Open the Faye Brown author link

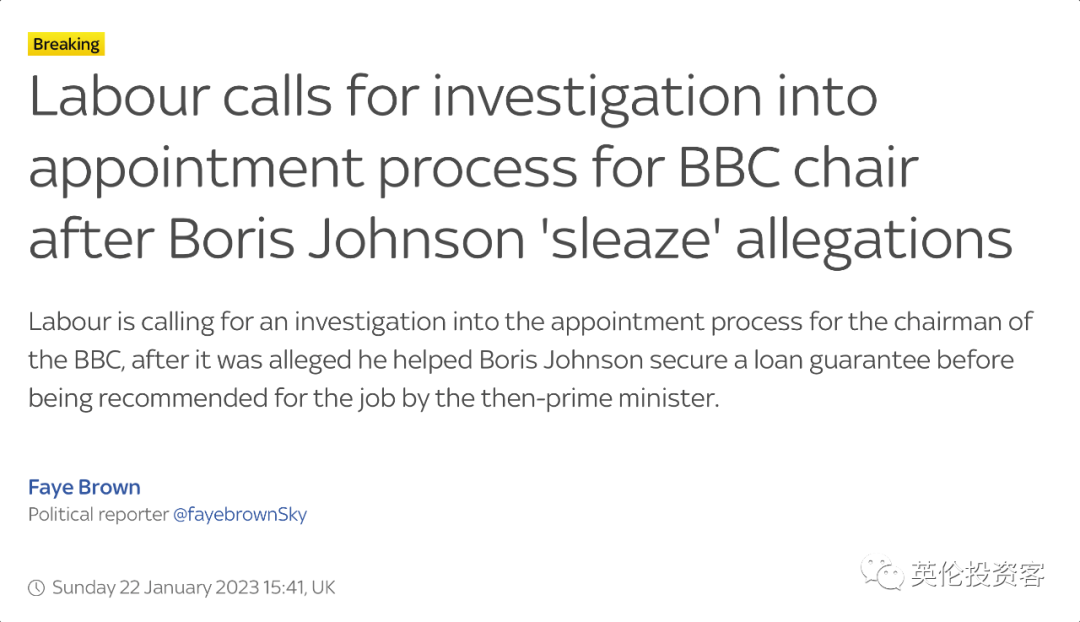point(84,487)
